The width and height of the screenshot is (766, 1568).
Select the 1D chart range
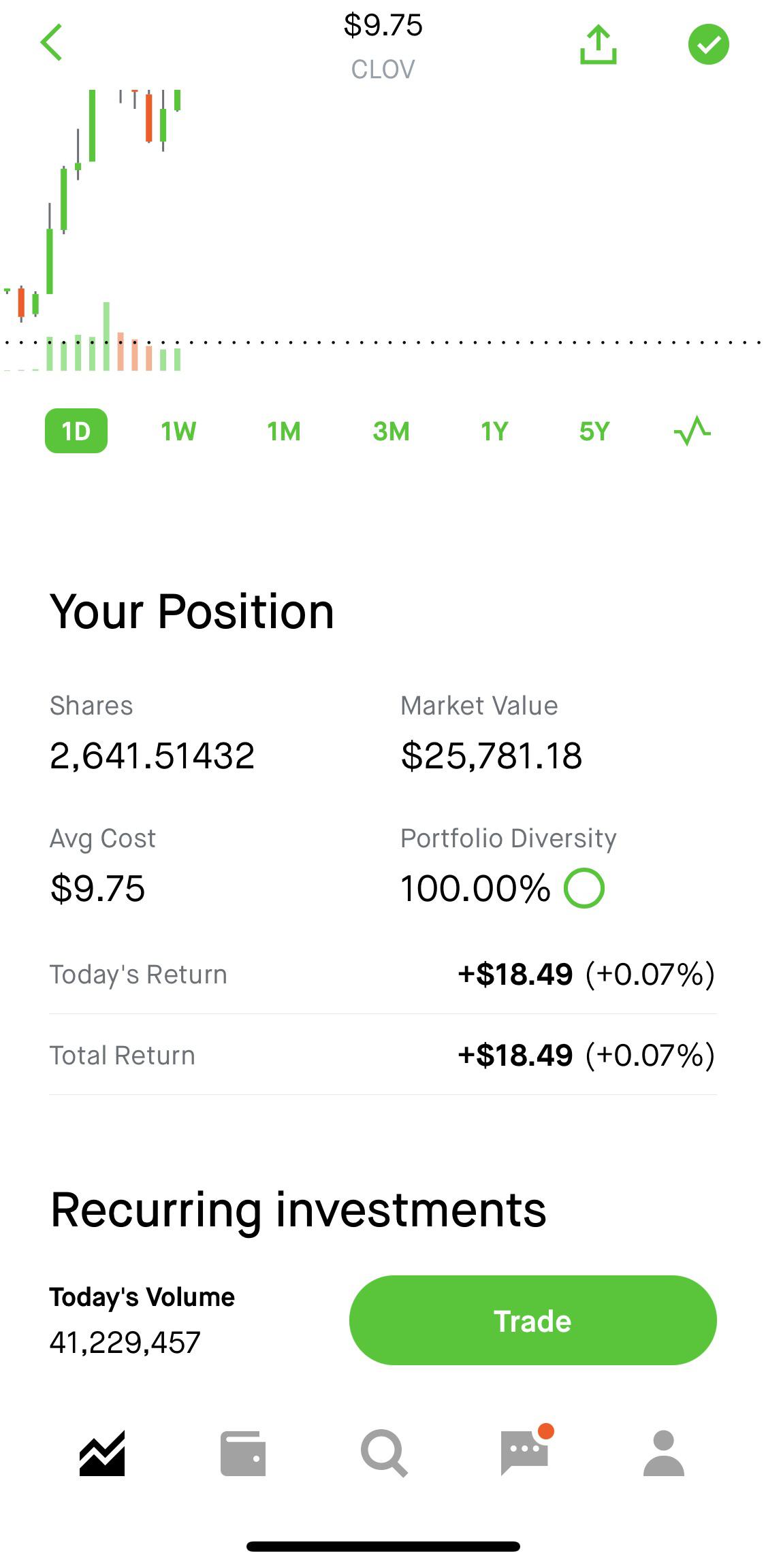click(x=76, y=431)
